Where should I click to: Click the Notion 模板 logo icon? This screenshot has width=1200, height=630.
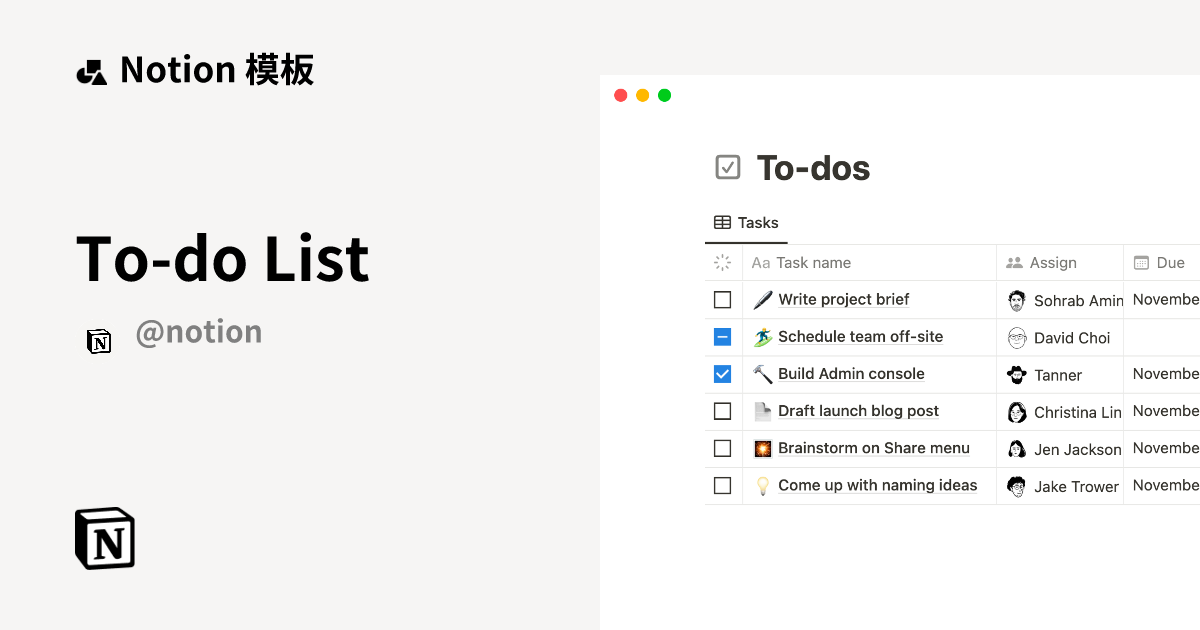click(x=92, y=69)
